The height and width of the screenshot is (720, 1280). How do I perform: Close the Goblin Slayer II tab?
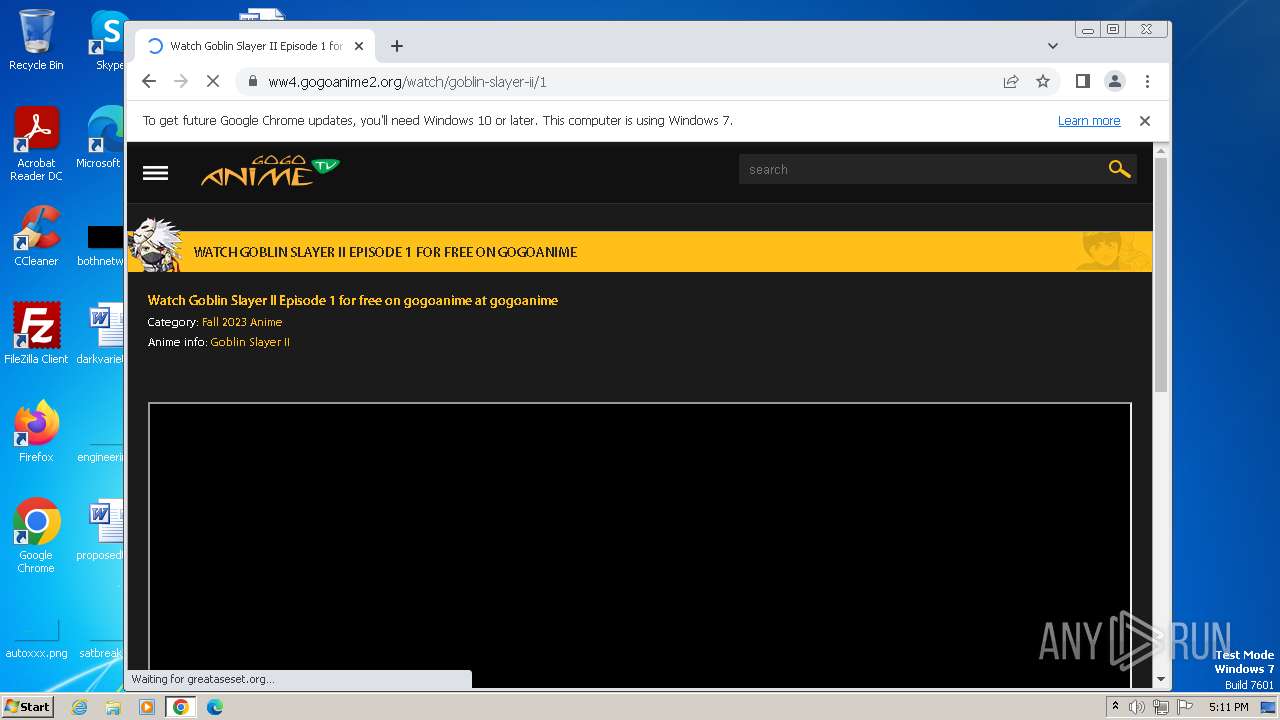click(x=359, y=46)
